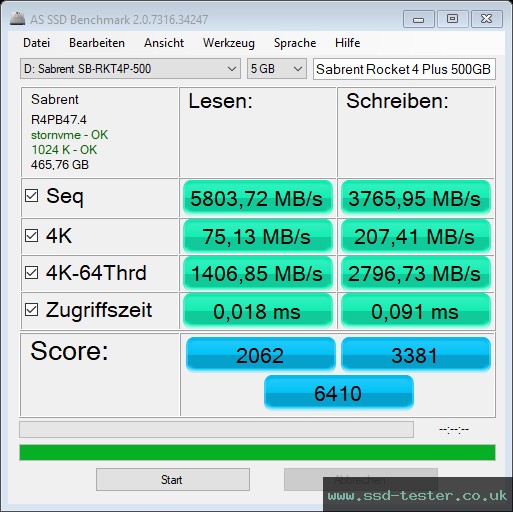Click the Sabrent Rocket 4 Plus 500GB name field
The image size is (513, 512).
[404, 69]
